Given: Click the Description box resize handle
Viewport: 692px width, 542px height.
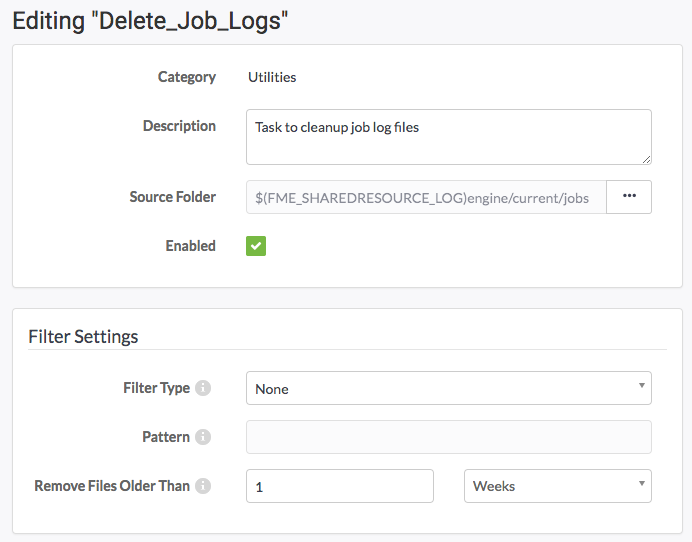Looking at the screenshot, I should 646,160.
